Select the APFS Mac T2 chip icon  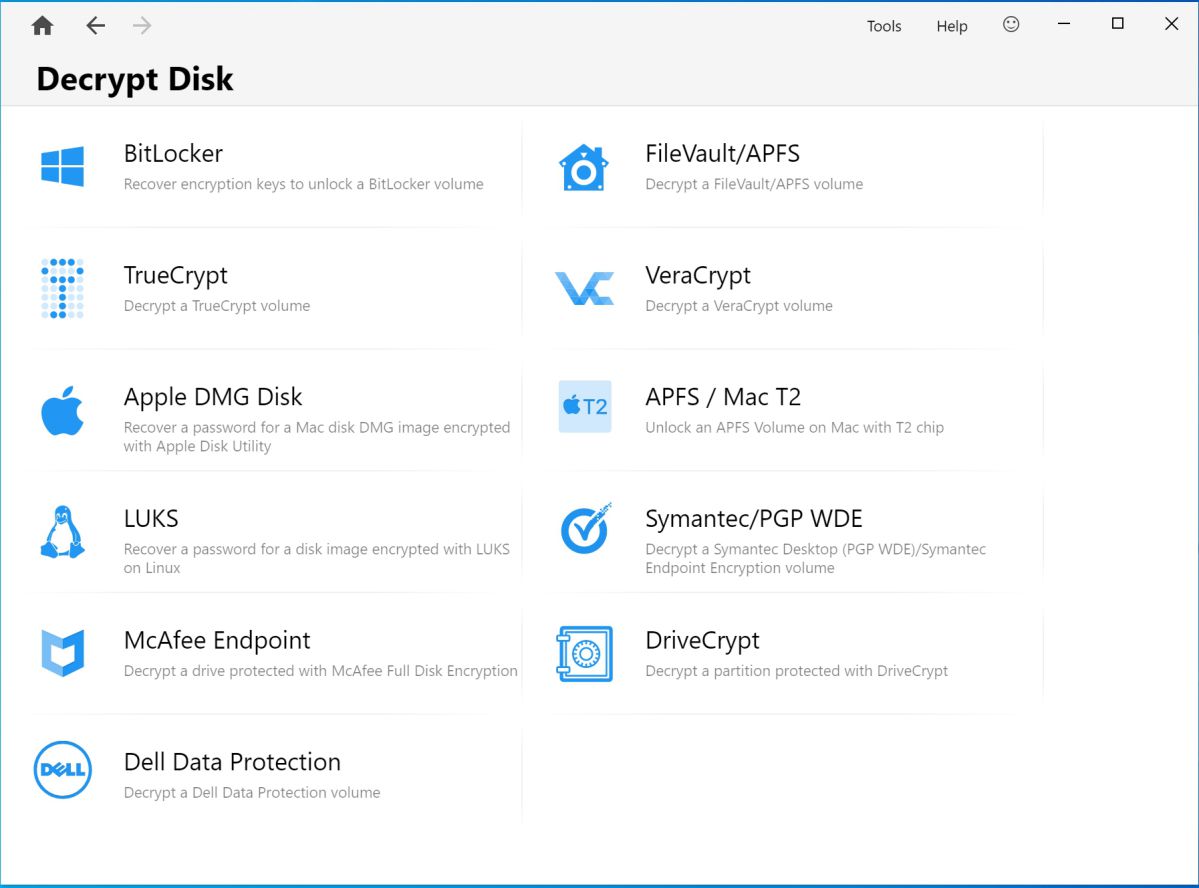point(584,407)
